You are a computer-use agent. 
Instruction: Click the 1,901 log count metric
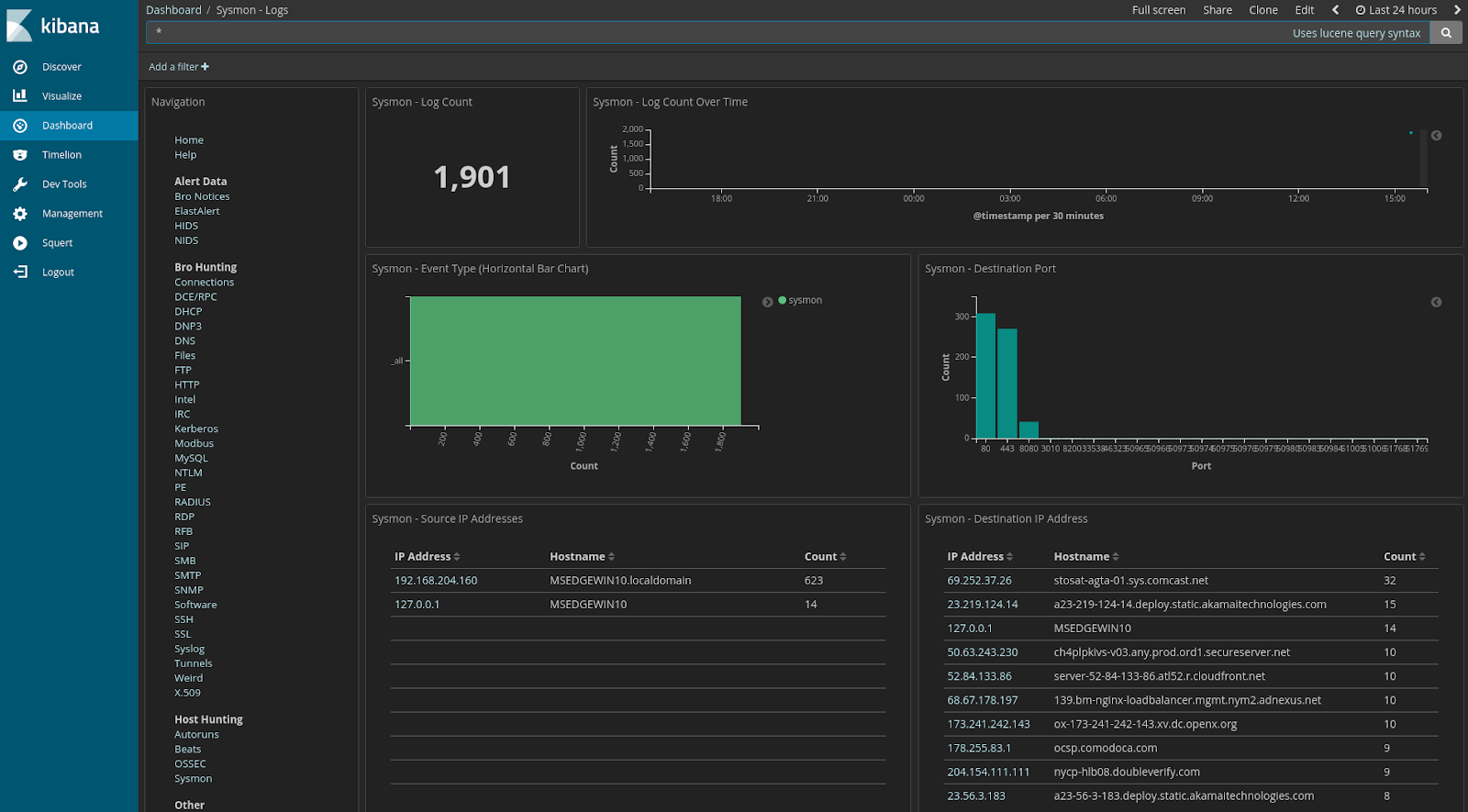point(472,177)
